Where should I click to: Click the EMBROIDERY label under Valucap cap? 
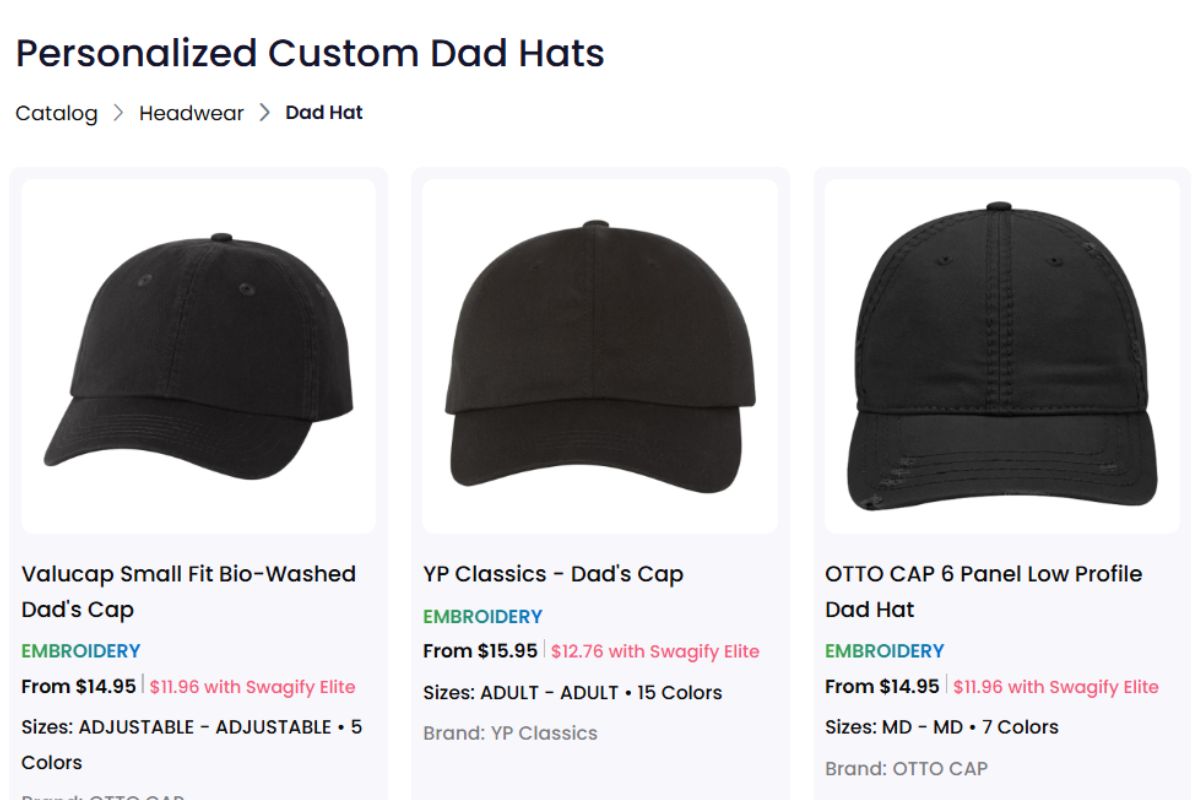81,651
